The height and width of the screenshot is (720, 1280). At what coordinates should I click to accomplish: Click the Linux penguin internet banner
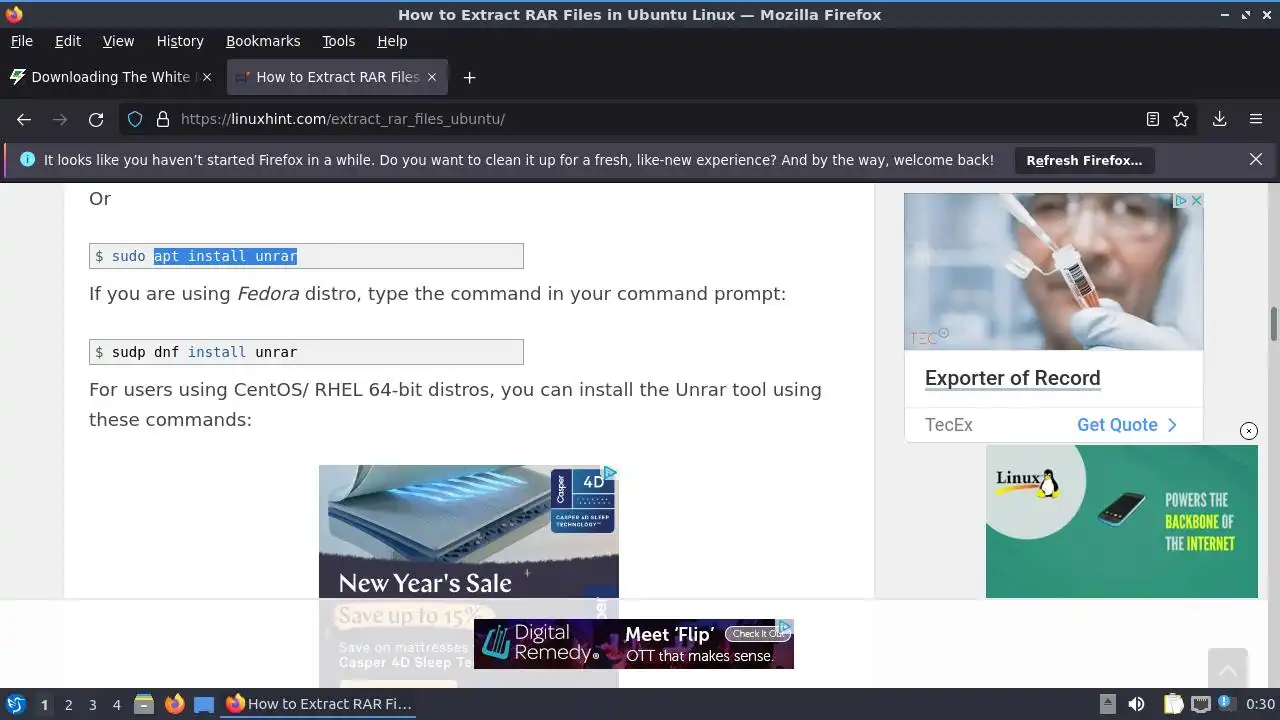pyautogui.click(x=1122, y=521)
